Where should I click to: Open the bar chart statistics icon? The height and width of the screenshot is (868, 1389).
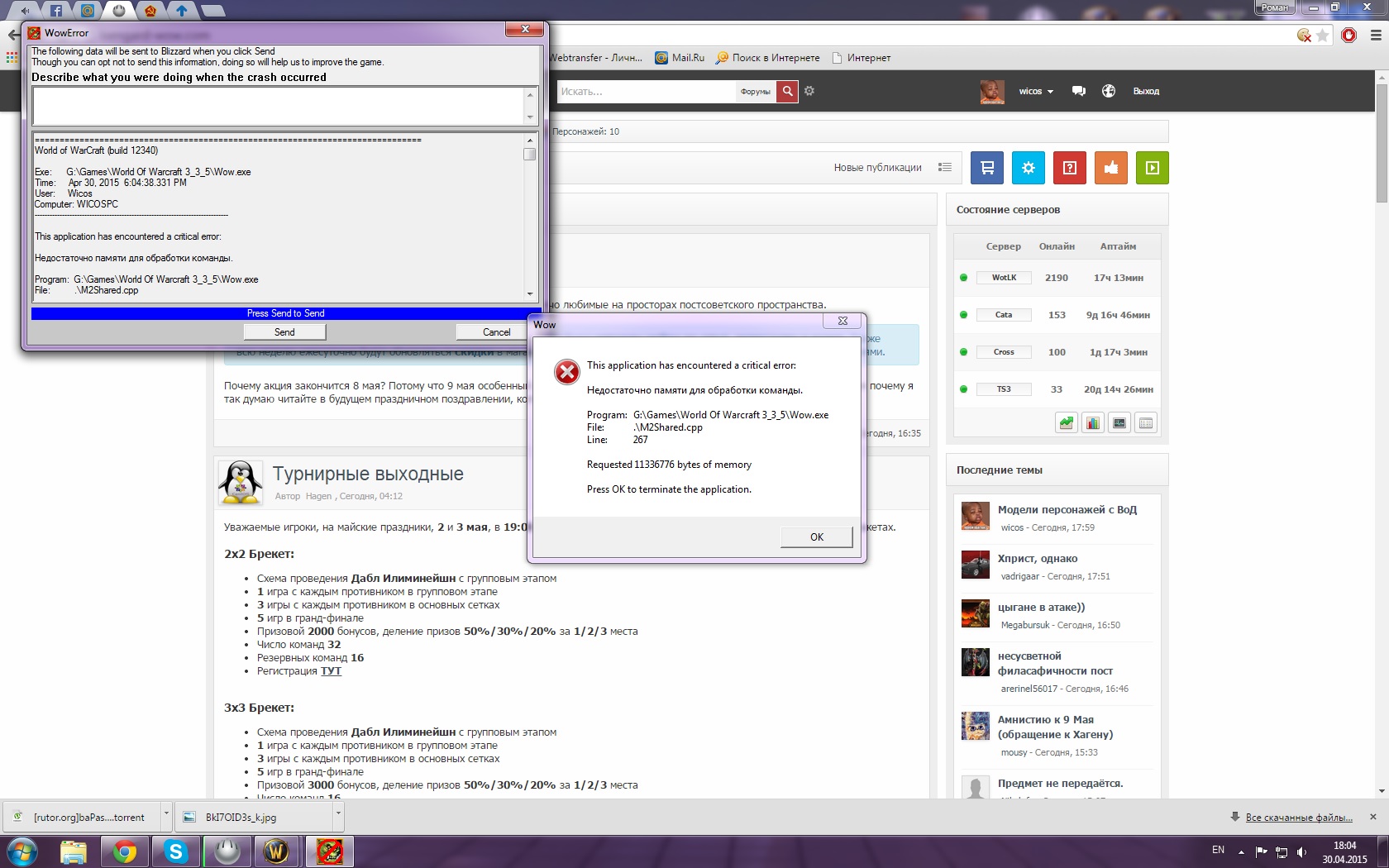[x=1093, y=423]
